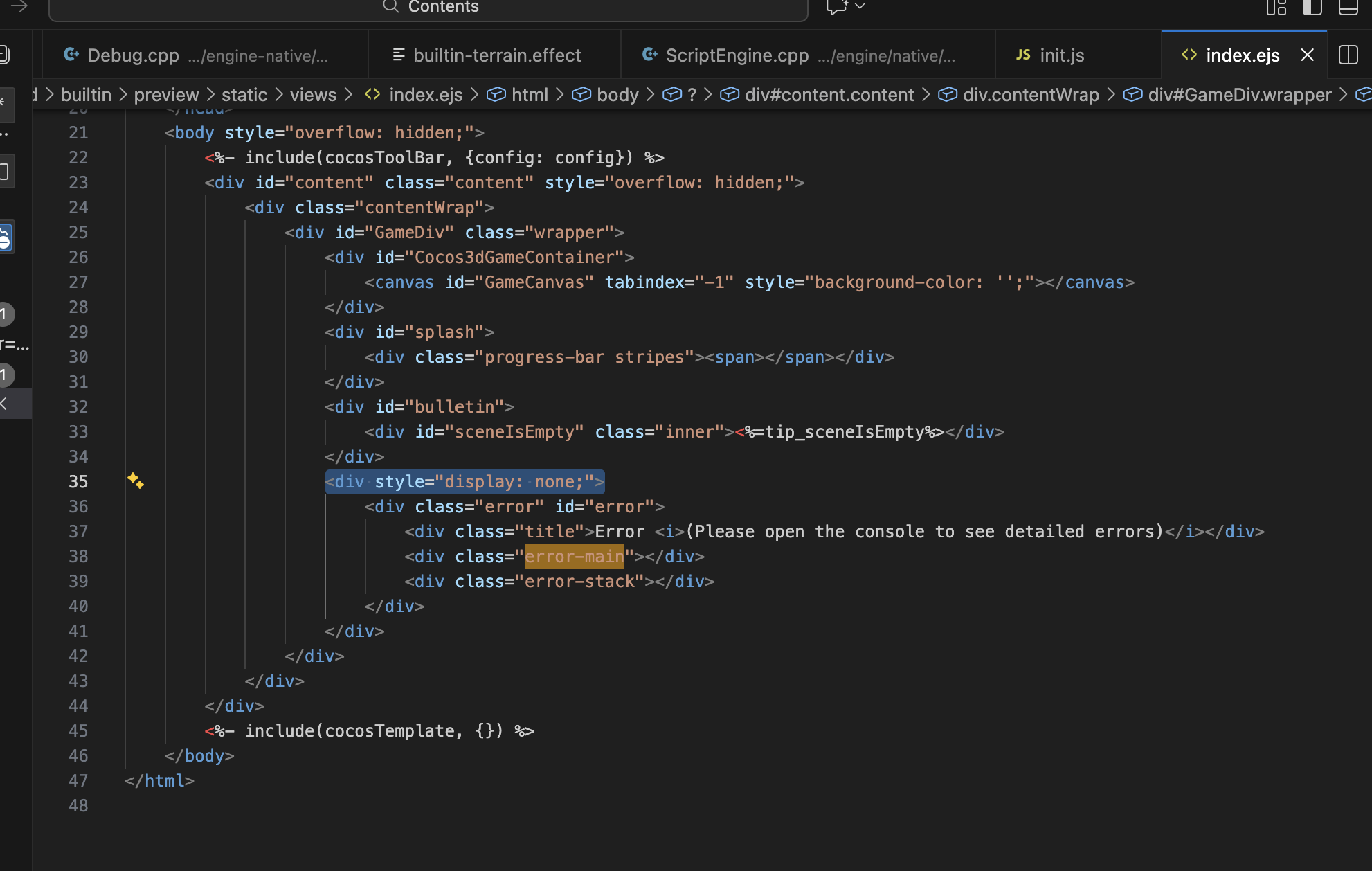Image resolution: width=1372 pixels, height=871 pixels.
Task: Click the go forward arrow icon
Action: pyautogui.click(x=19, y=7)
